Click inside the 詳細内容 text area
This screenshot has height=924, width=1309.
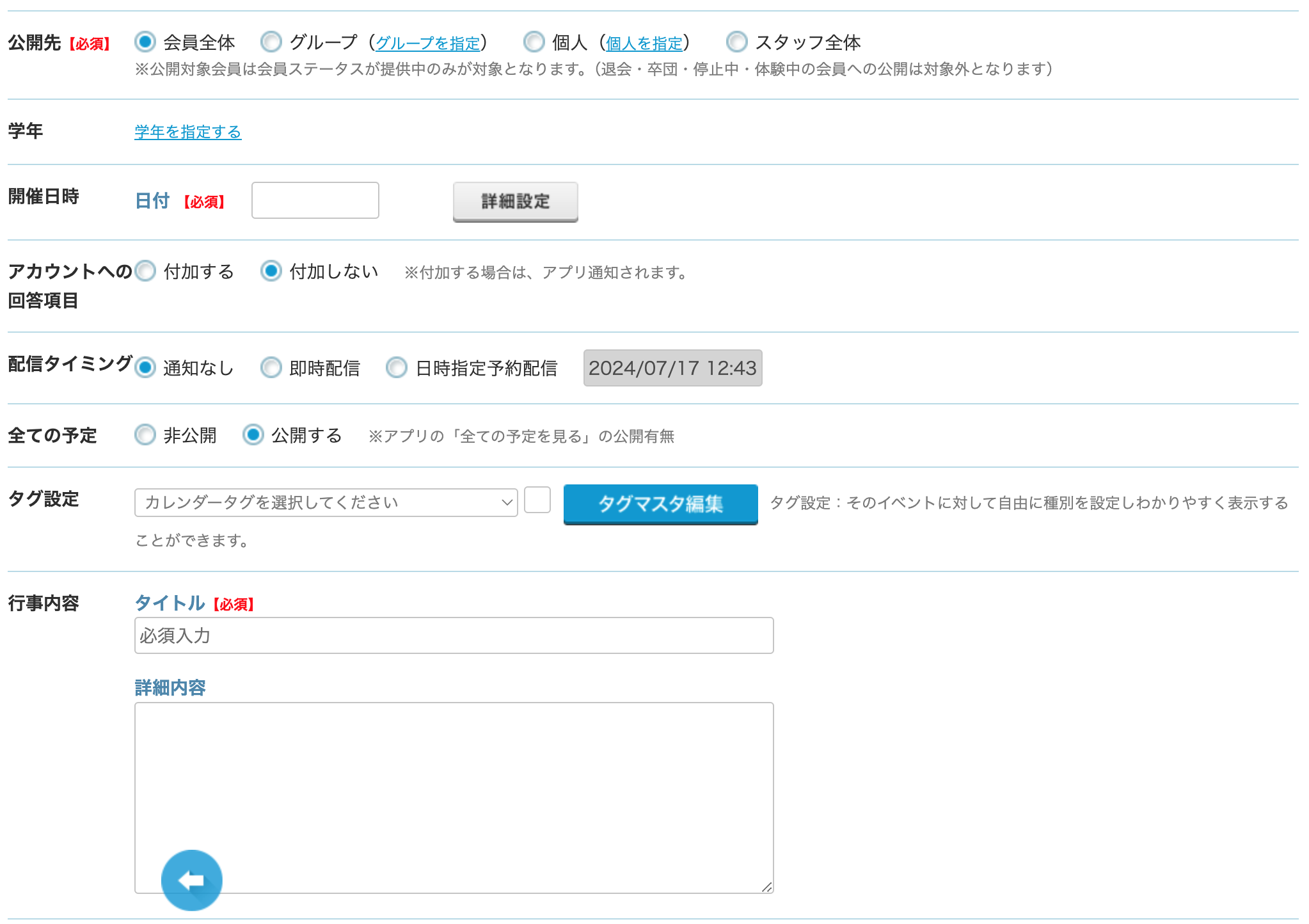click(x=454, y=798)
